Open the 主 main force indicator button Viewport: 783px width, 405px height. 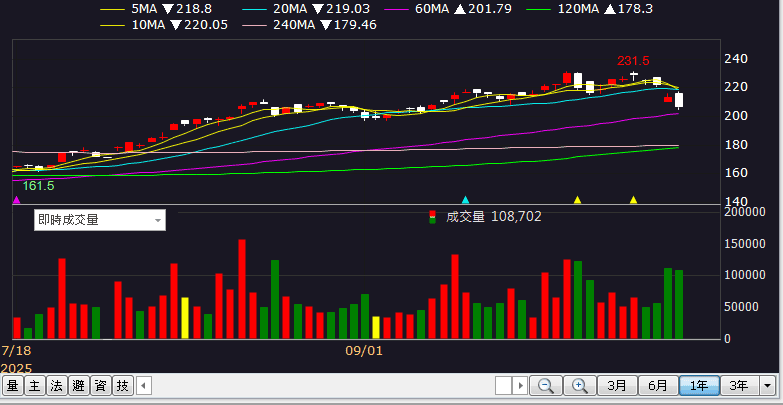click(x=35, y=385)
